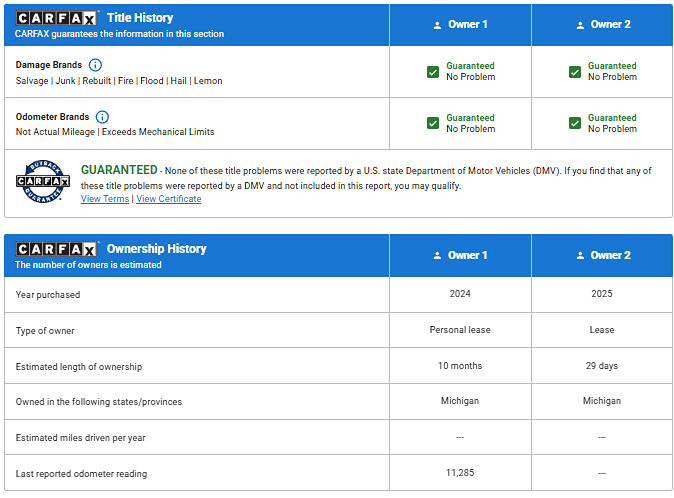Click Owner 2 person icon in Ownership History
The height and width of the screenshot is (498, 674).
[x=579, y=256]
